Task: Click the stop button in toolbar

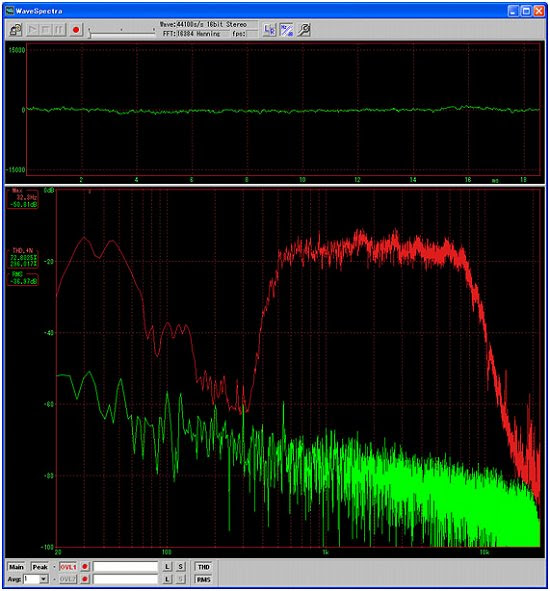Action: 46,30
